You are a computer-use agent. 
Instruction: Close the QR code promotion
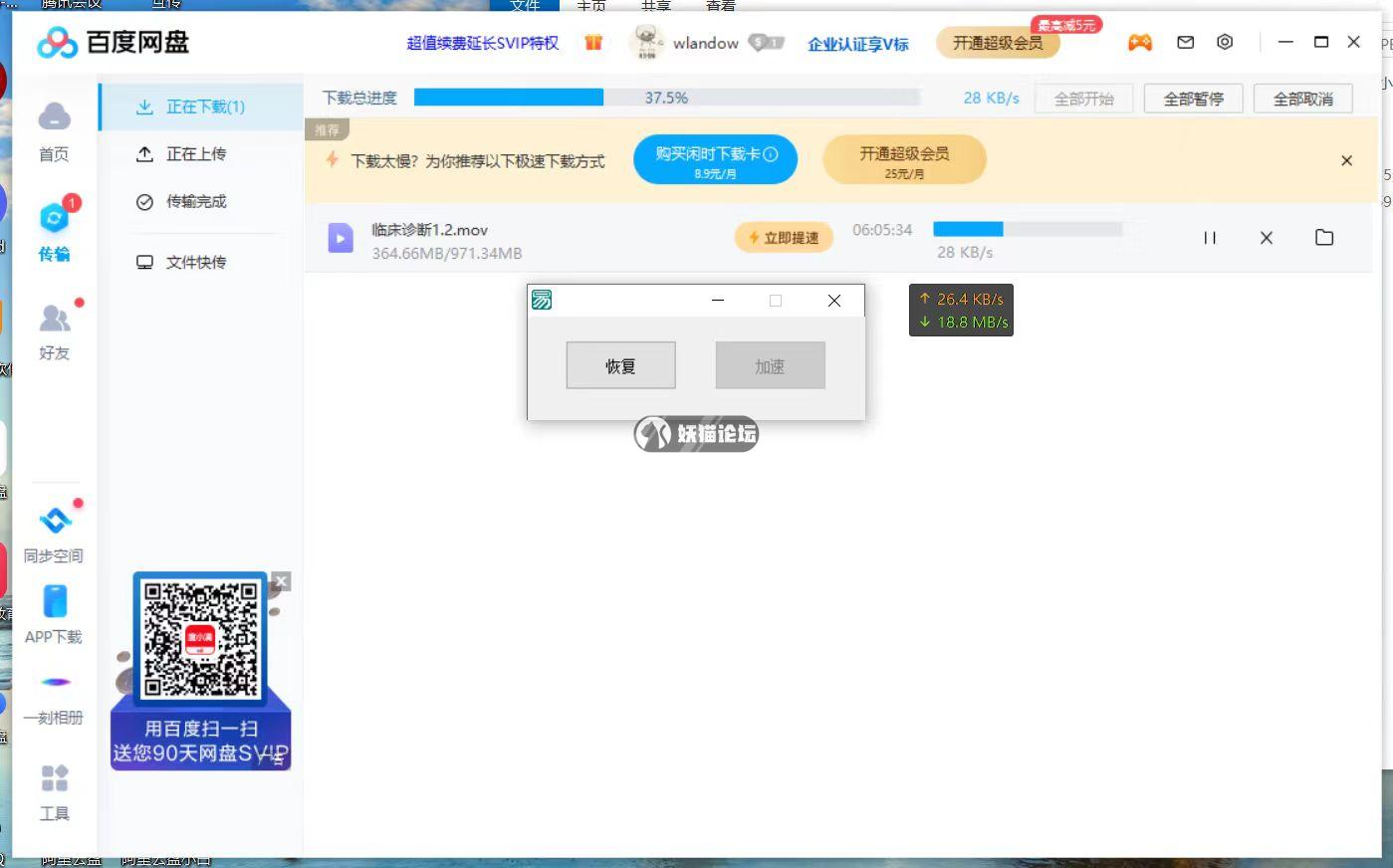(x=281, y=581)
